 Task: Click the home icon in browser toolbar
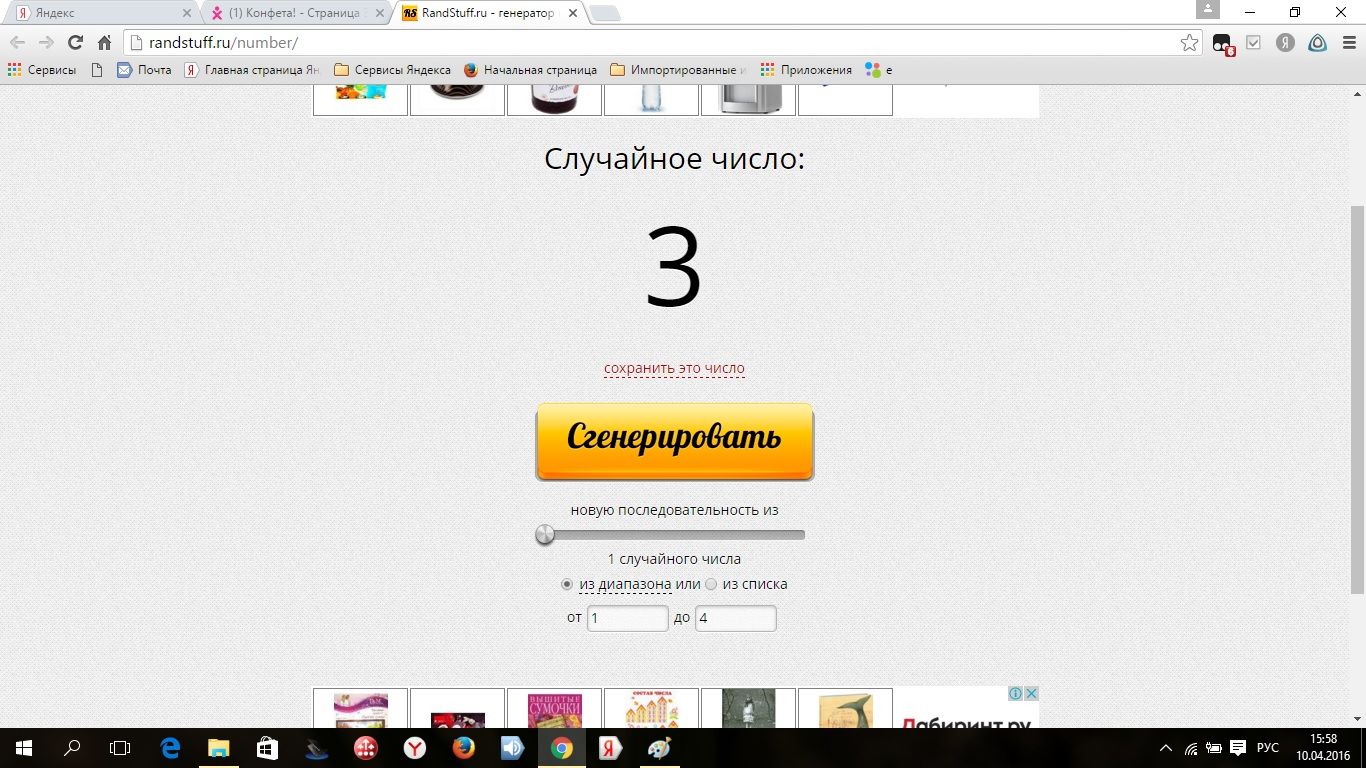tap(104, 42)
